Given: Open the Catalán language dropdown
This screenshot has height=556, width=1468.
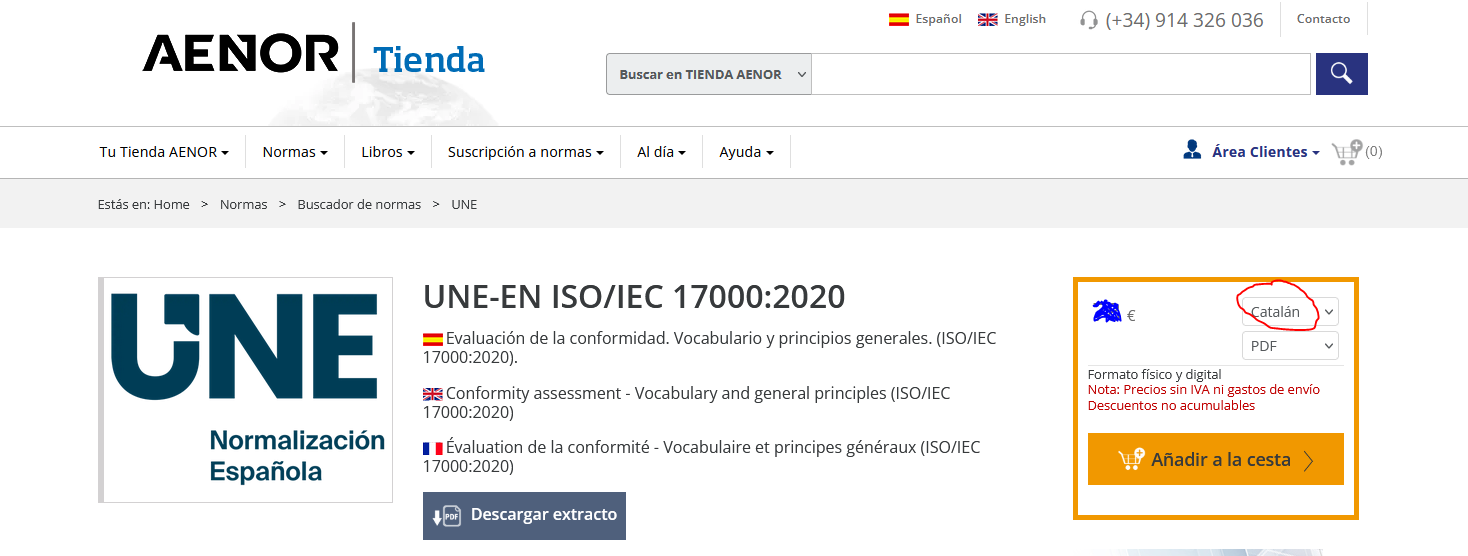Looking at the screenshot, I should click(x=1290, y=312).
